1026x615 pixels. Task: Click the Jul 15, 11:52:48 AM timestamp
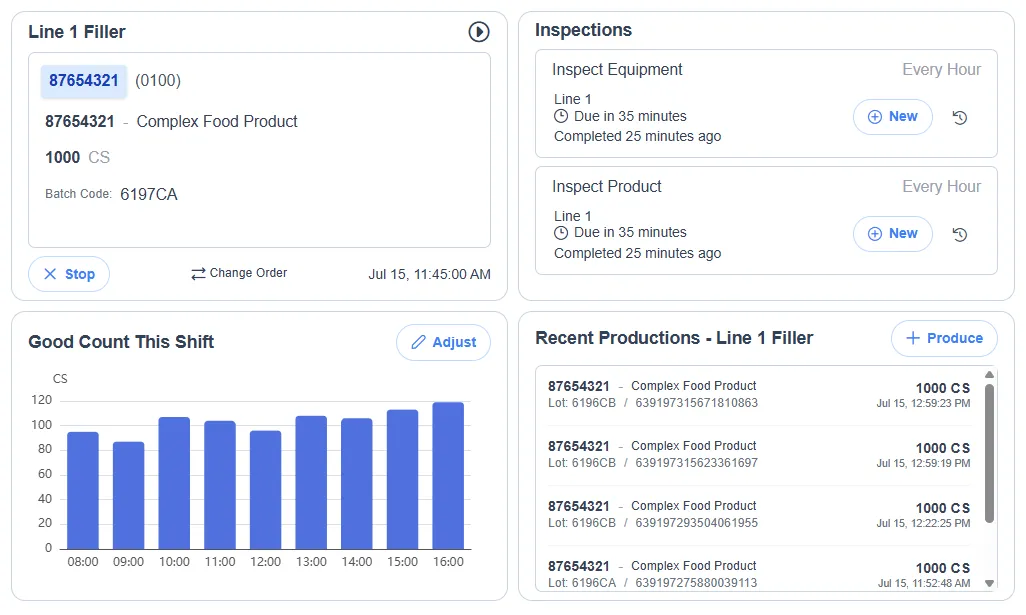pos(924,583)
